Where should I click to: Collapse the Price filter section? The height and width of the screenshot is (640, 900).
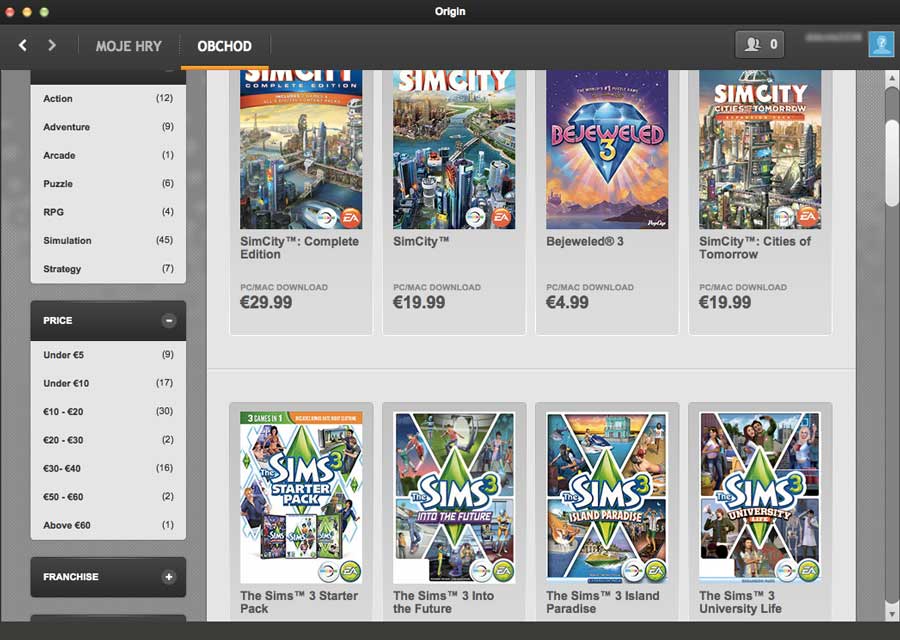point(168,321)
